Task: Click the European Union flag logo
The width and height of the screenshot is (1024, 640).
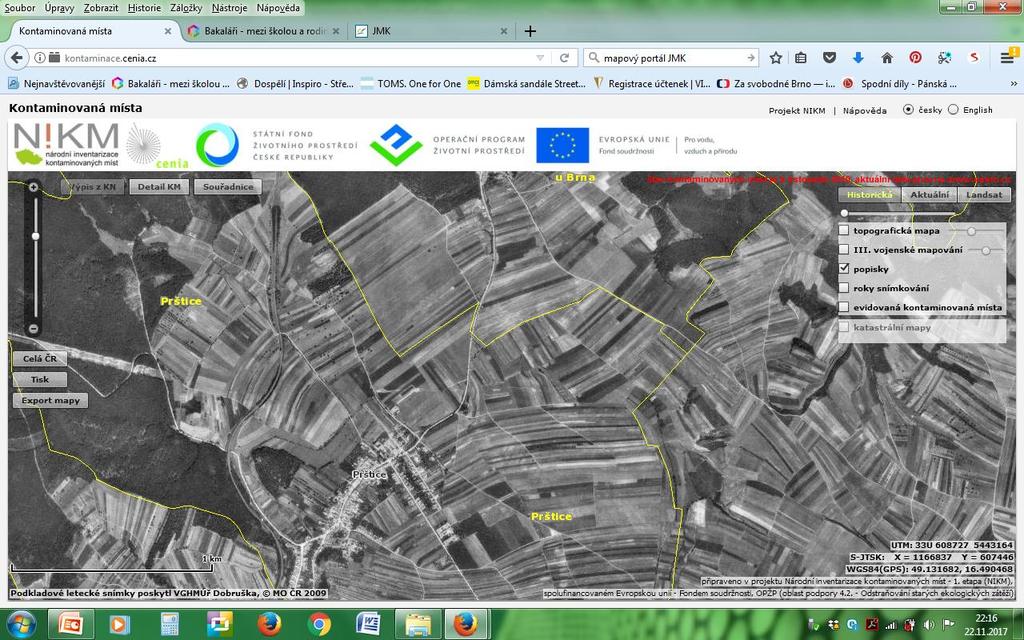Action: (x=562, y=145)
